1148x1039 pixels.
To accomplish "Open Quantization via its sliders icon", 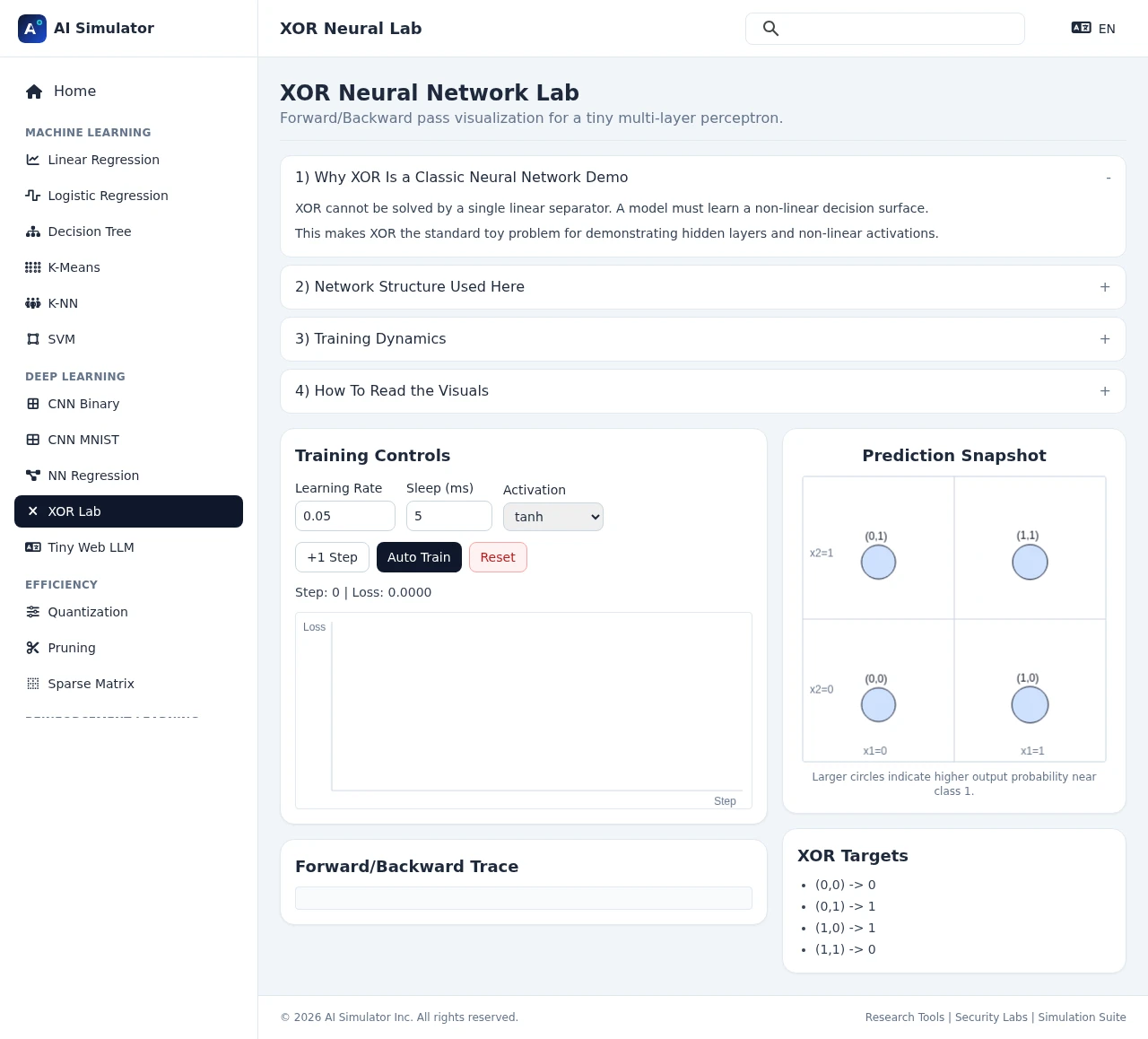I will coord(33,612).
